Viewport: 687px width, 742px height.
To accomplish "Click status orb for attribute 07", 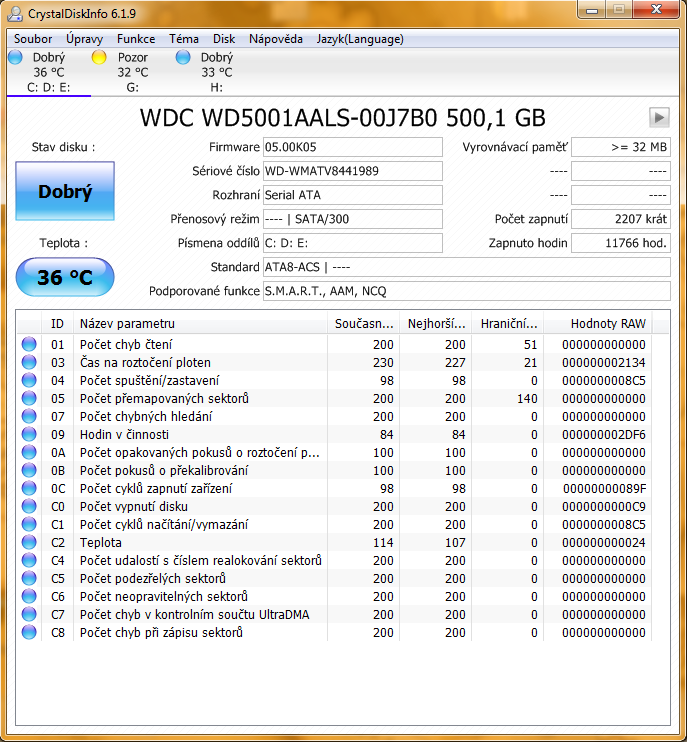I will pyautogui.click(x=29, y=416).
